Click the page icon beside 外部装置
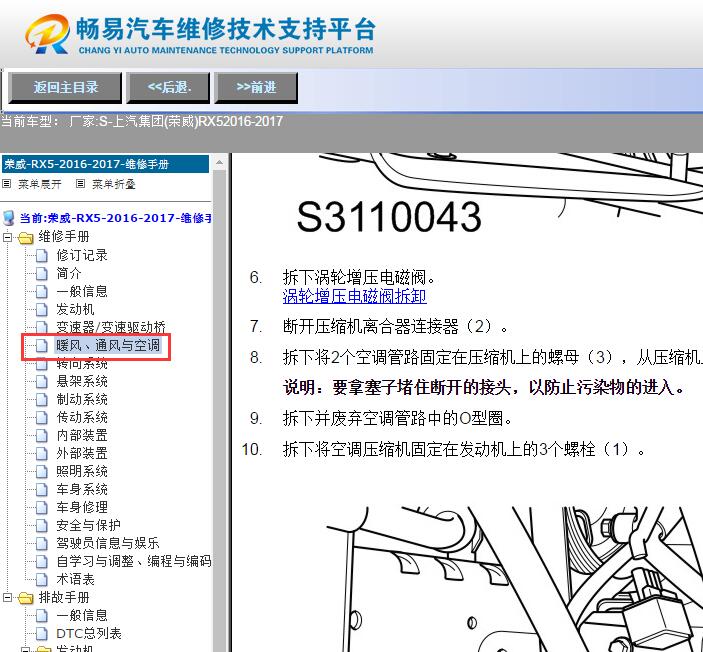The height and width of the screenshot is (652, 703). point(42,453)
